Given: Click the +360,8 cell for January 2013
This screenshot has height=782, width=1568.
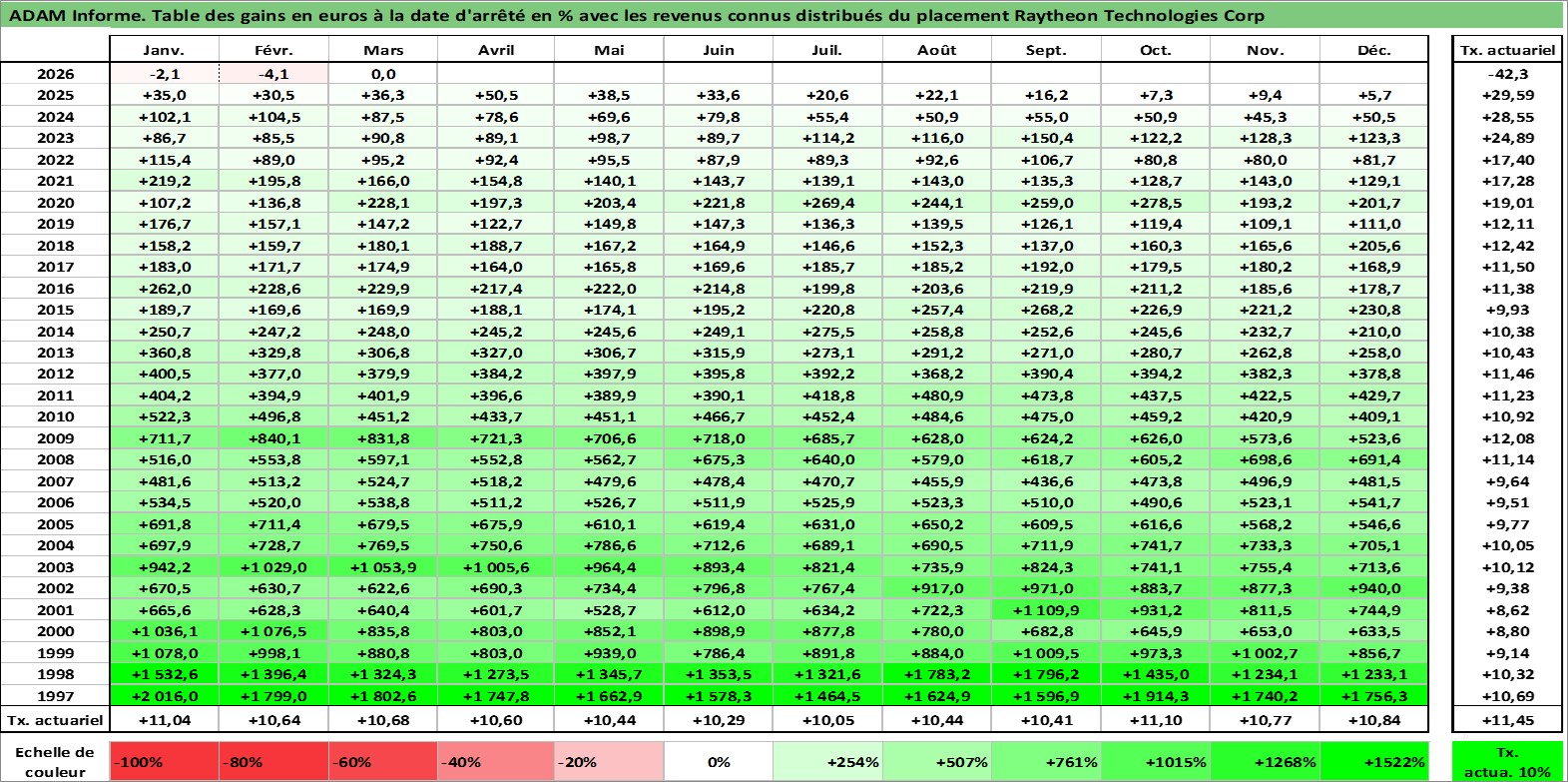Looking at the screenshot, I should pyautogui.click(x=165, y=353).
